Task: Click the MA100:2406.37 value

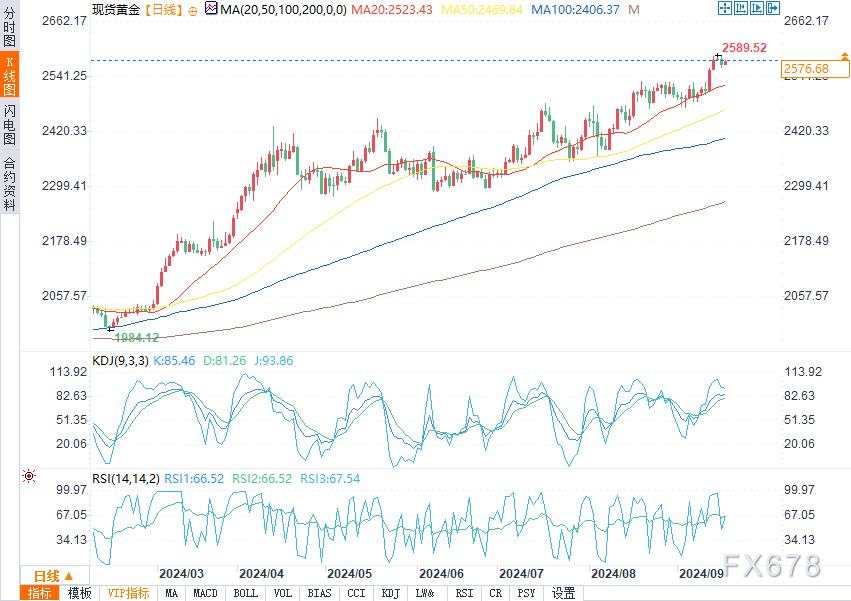Action: [575, 9]
